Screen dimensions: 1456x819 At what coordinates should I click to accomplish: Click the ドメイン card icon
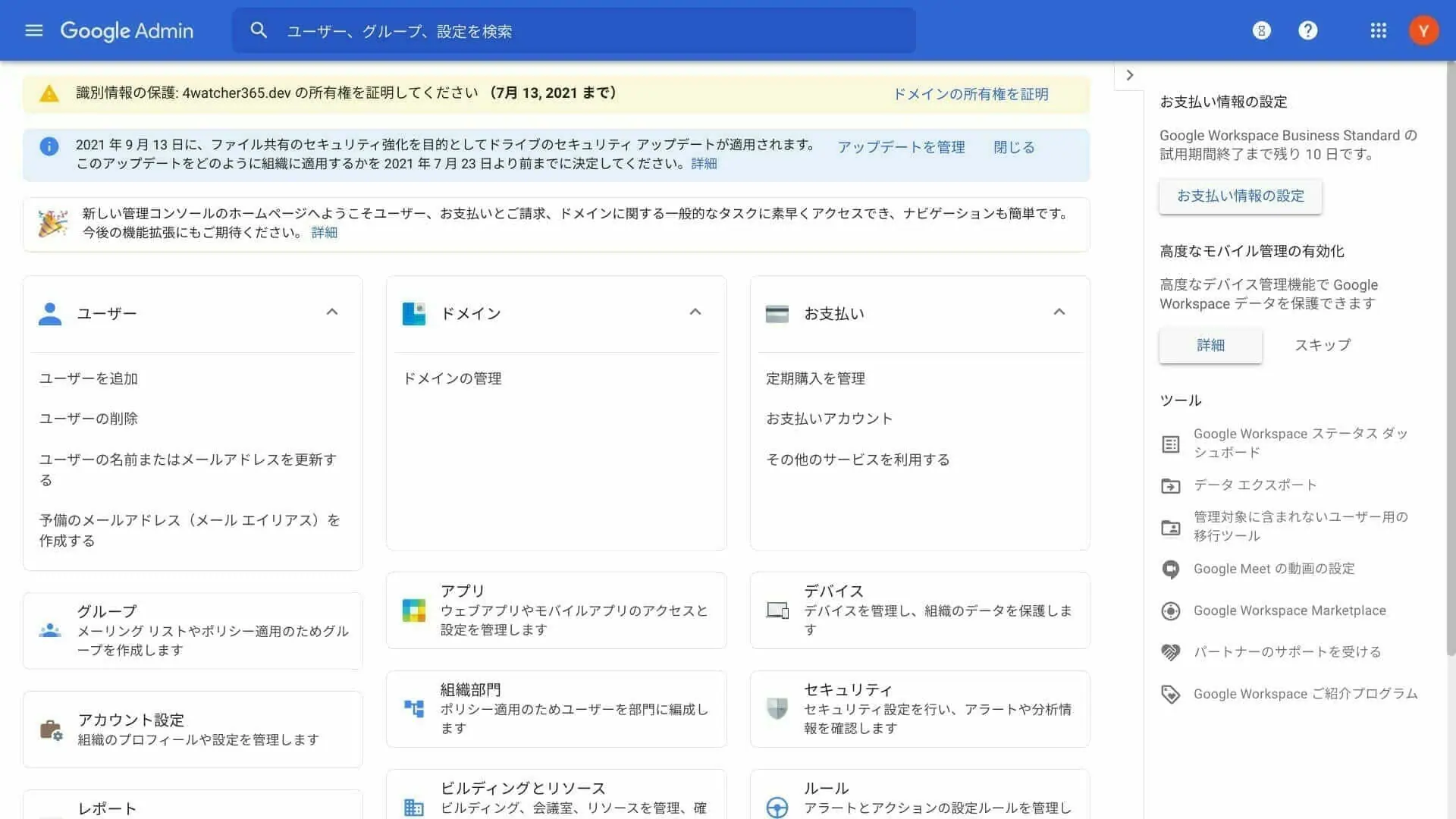point(414,313)
